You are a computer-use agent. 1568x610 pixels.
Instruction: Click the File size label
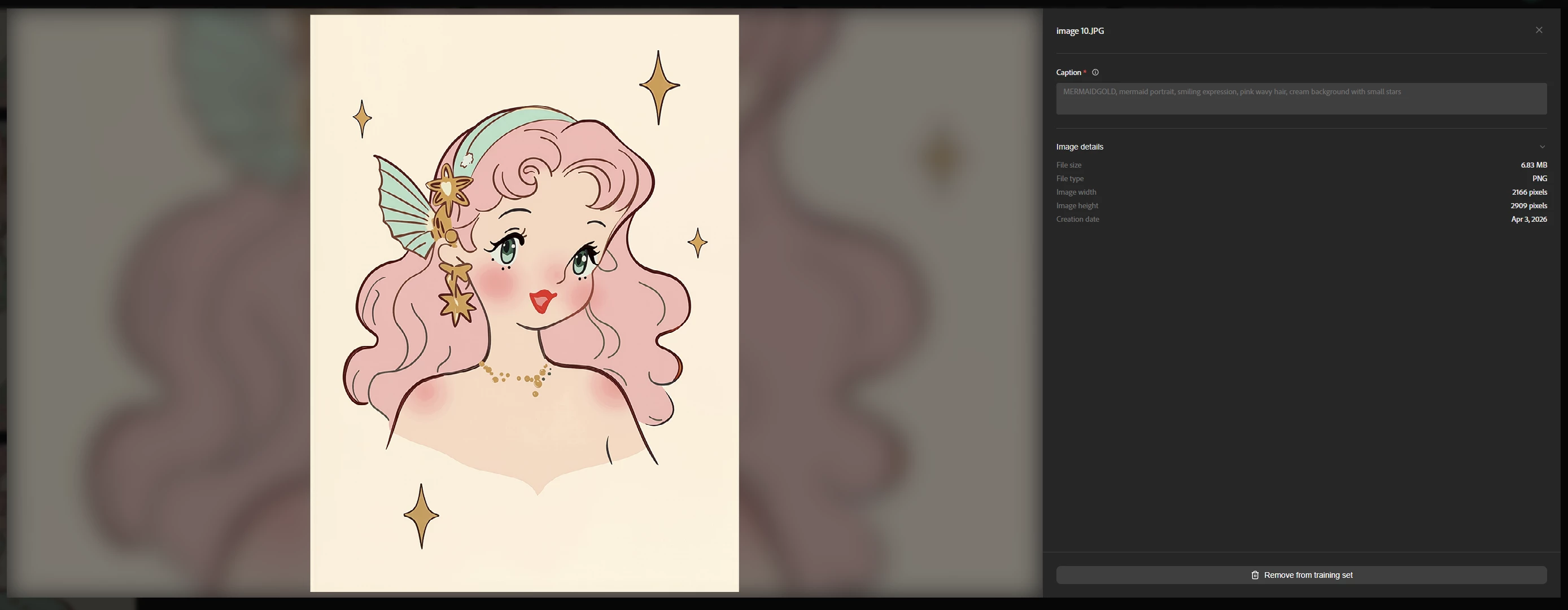(1068, 165)
